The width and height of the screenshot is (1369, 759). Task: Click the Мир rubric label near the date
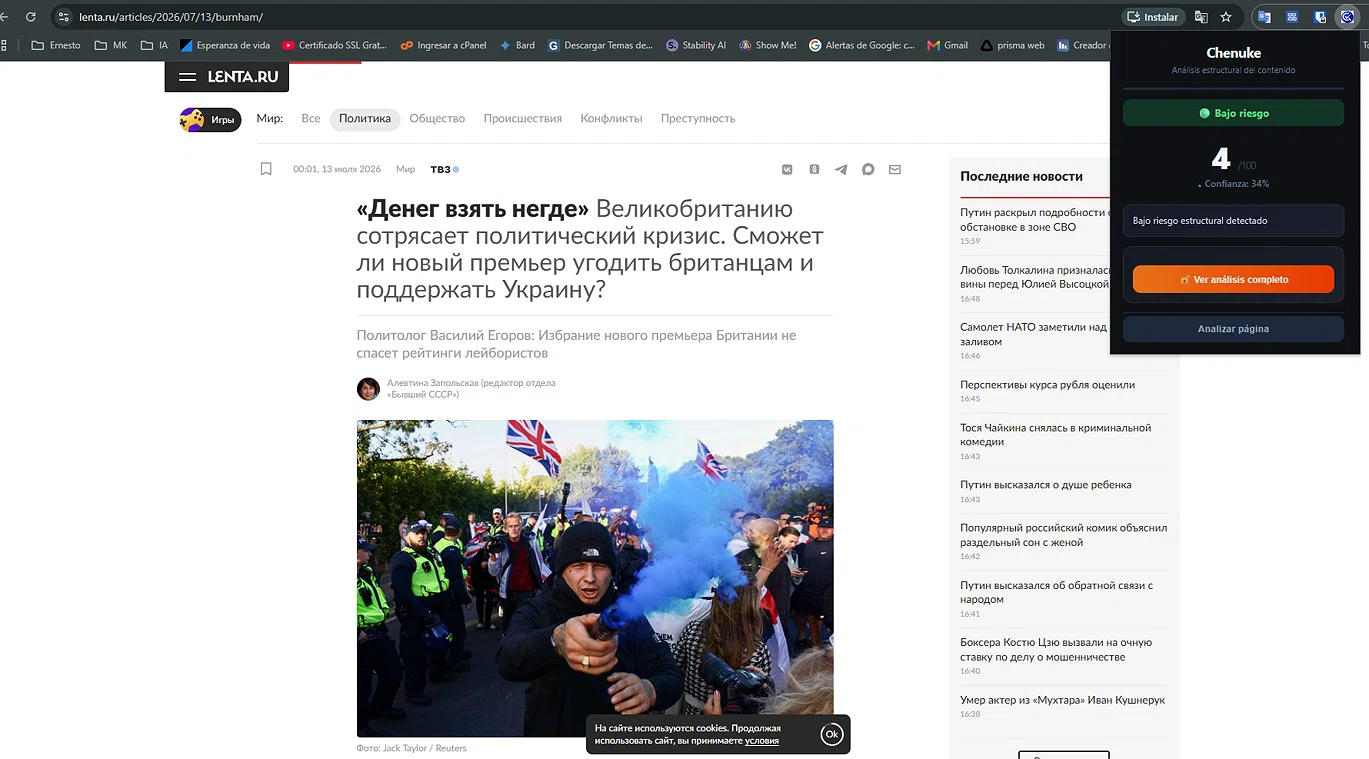coord(405,169)
